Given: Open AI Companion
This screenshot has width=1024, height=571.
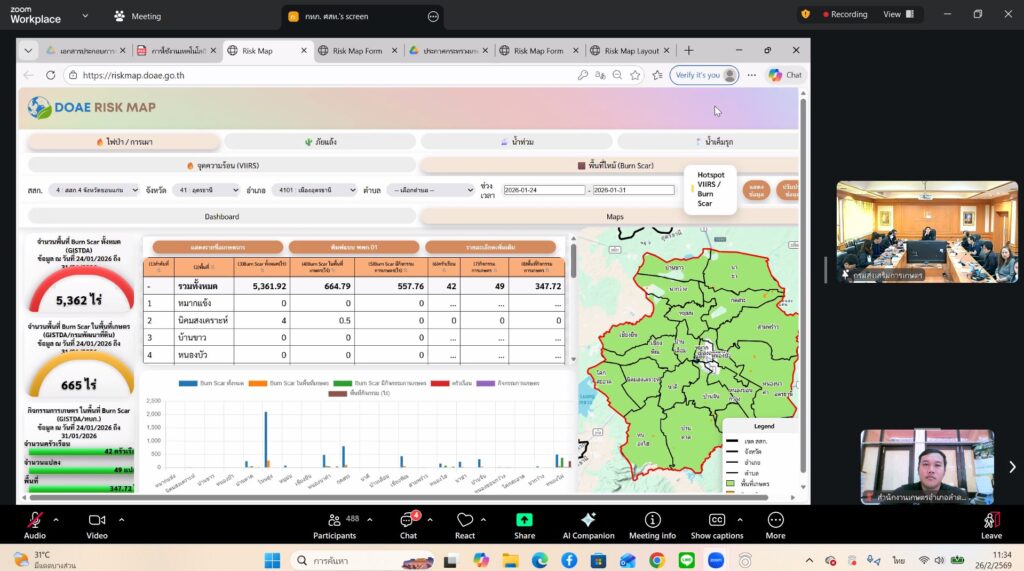Looking at the screenshot, I should click(588, 520).
